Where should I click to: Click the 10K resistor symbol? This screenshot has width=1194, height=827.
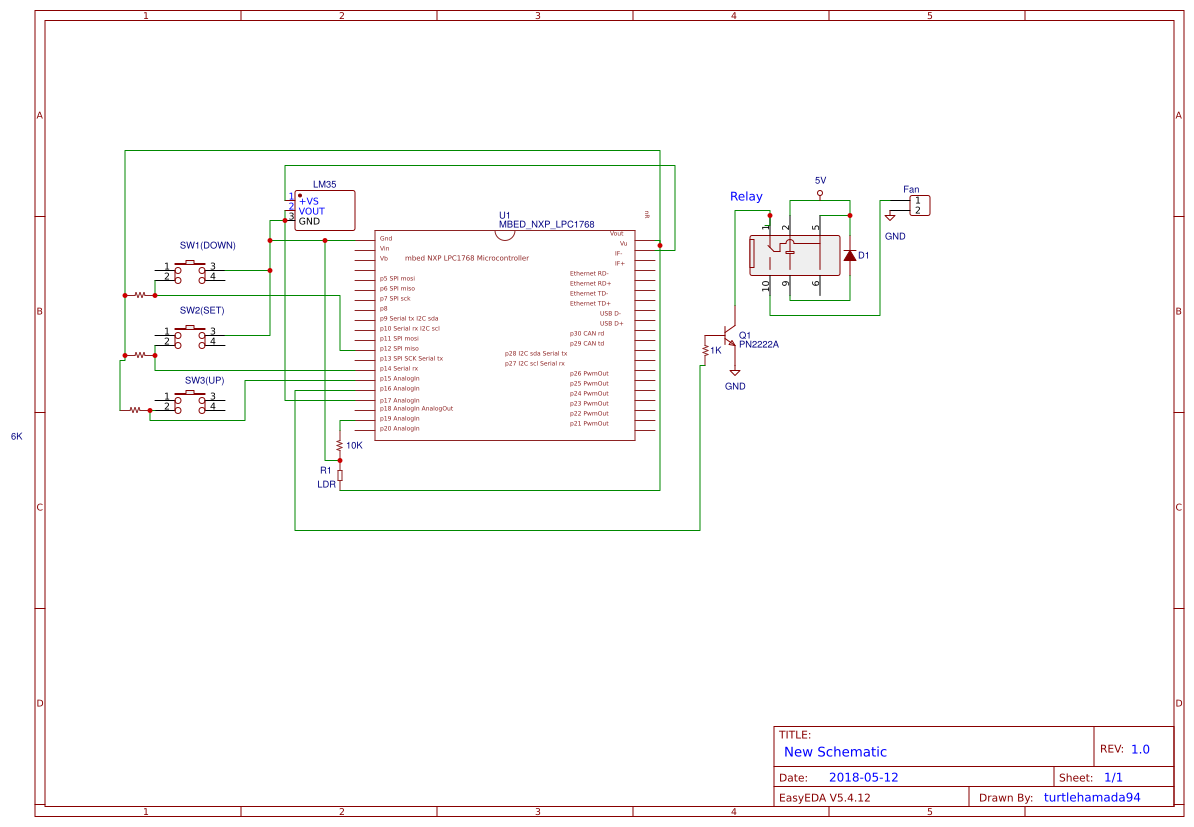pyautogui.click(x=338, y=444)
